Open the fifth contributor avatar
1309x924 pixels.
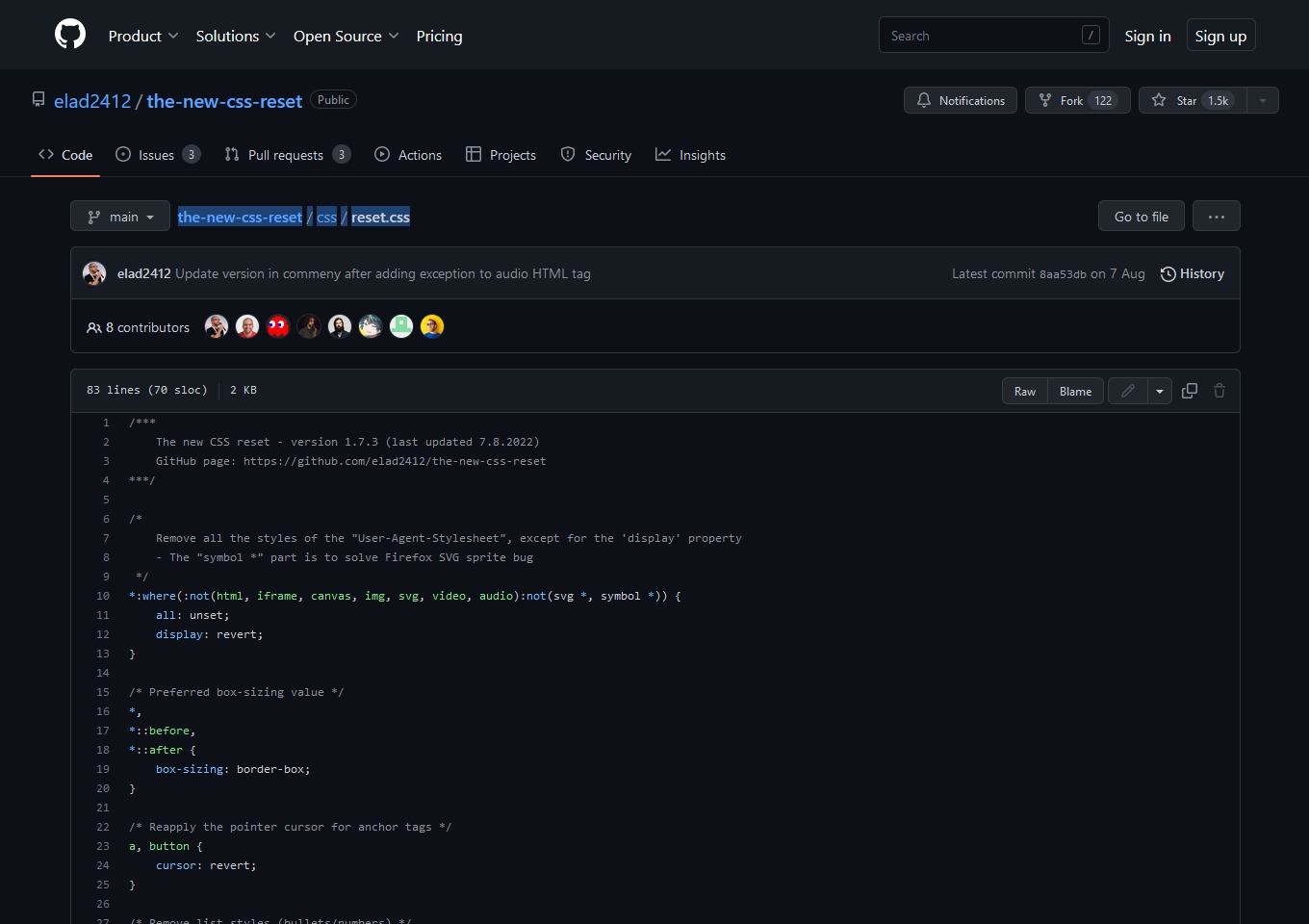[340, 326]
